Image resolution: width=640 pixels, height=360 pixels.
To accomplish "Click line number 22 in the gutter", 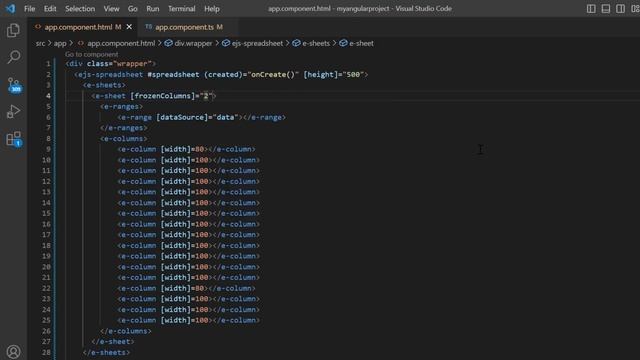I will [x=46, y=288].
